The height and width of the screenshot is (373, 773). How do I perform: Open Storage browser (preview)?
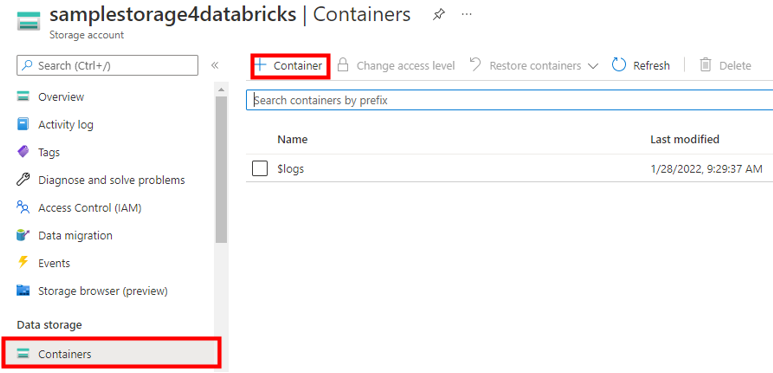pyautogui.click(x=103, y=291)
